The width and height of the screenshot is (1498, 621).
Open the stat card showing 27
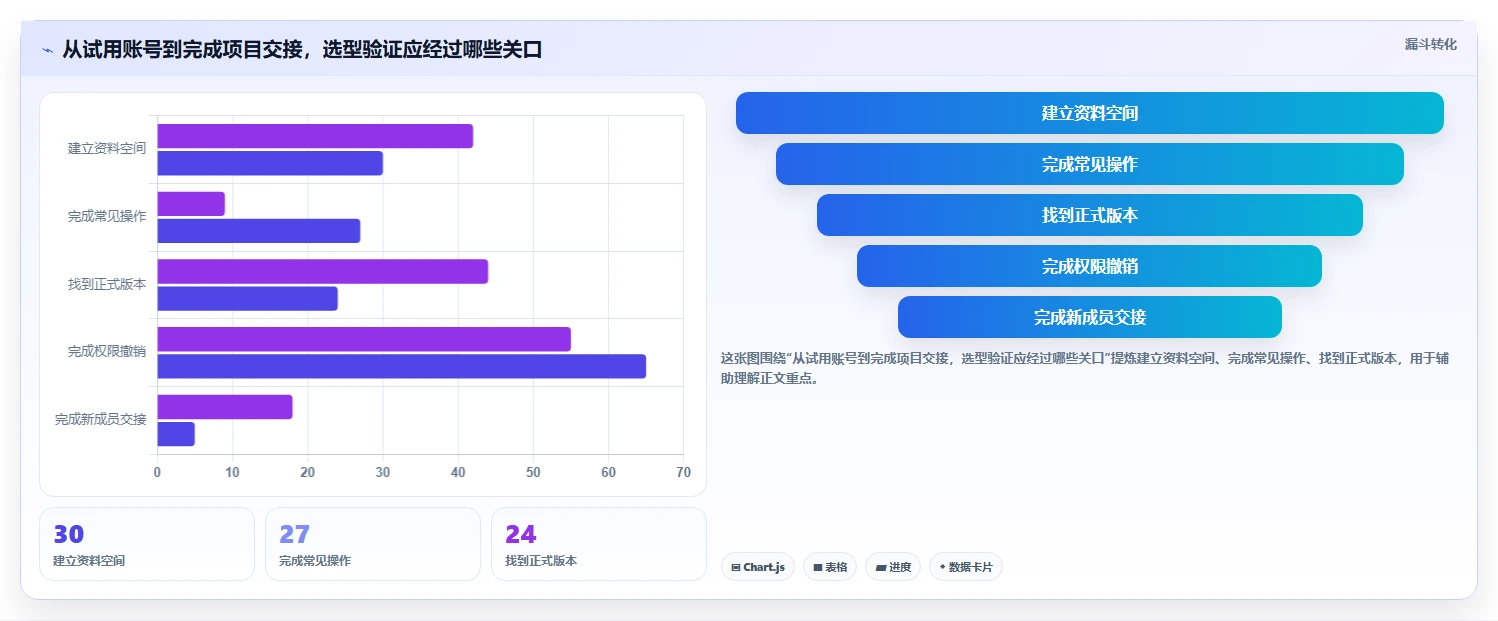[x=373, y=544]
